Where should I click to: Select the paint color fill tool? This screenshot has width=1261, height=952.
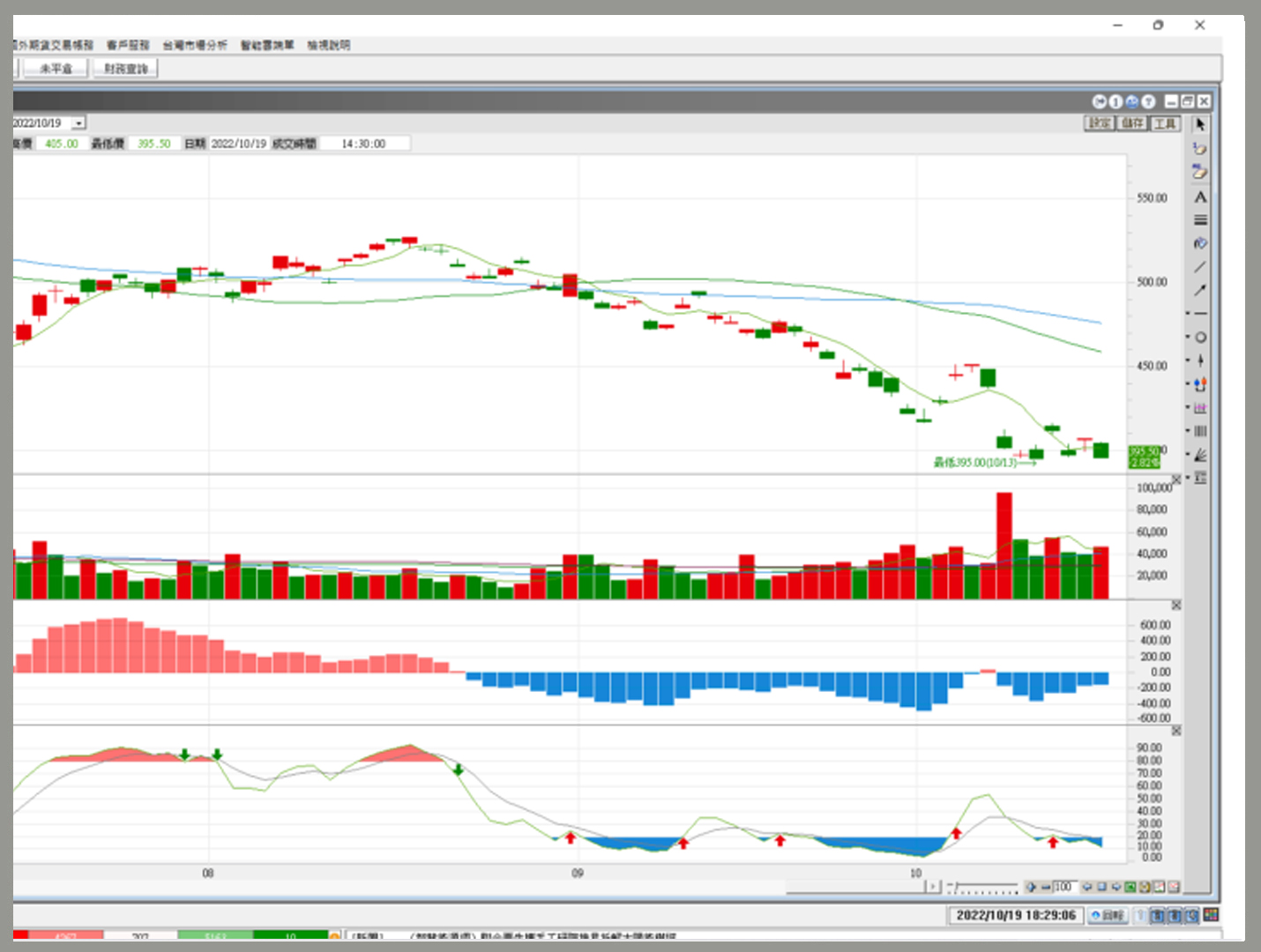1200,243
